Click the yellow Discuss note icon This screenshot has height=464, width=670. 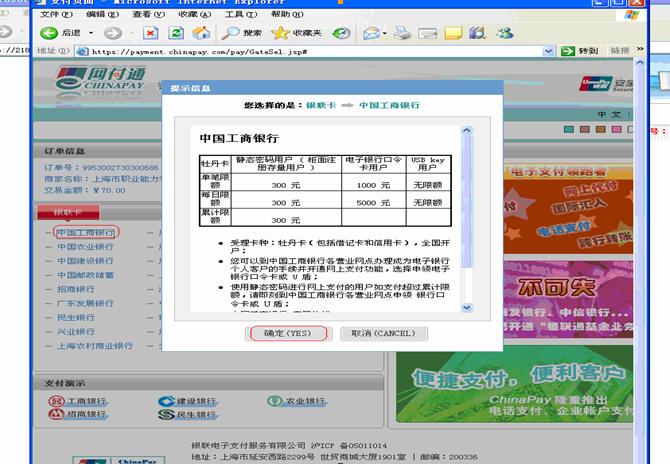(x=453, y=33)
